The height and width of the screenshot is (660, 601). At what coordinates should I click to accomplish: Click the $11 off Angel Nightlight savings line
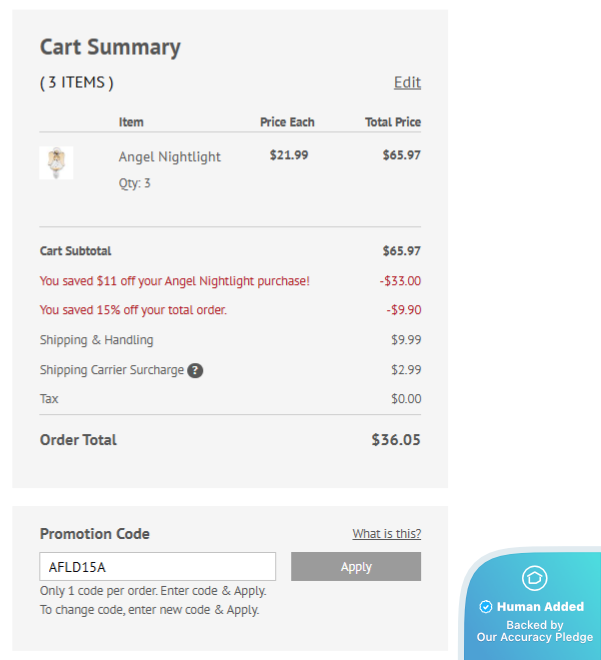pyautogui.click(x=174, y=281)
